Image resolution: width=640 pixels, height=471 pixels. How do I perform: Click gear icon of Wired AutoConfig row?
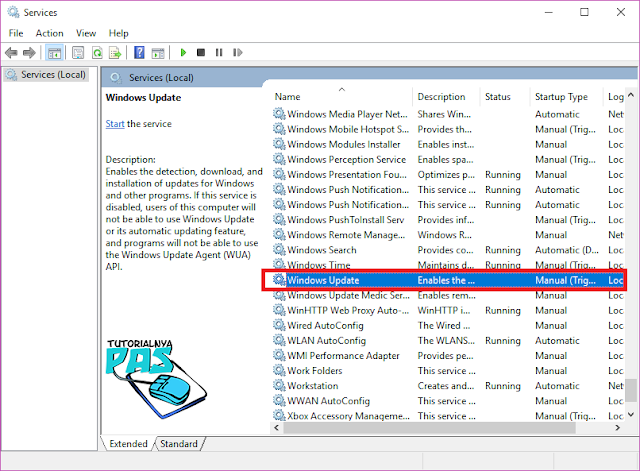click(279, 325)
